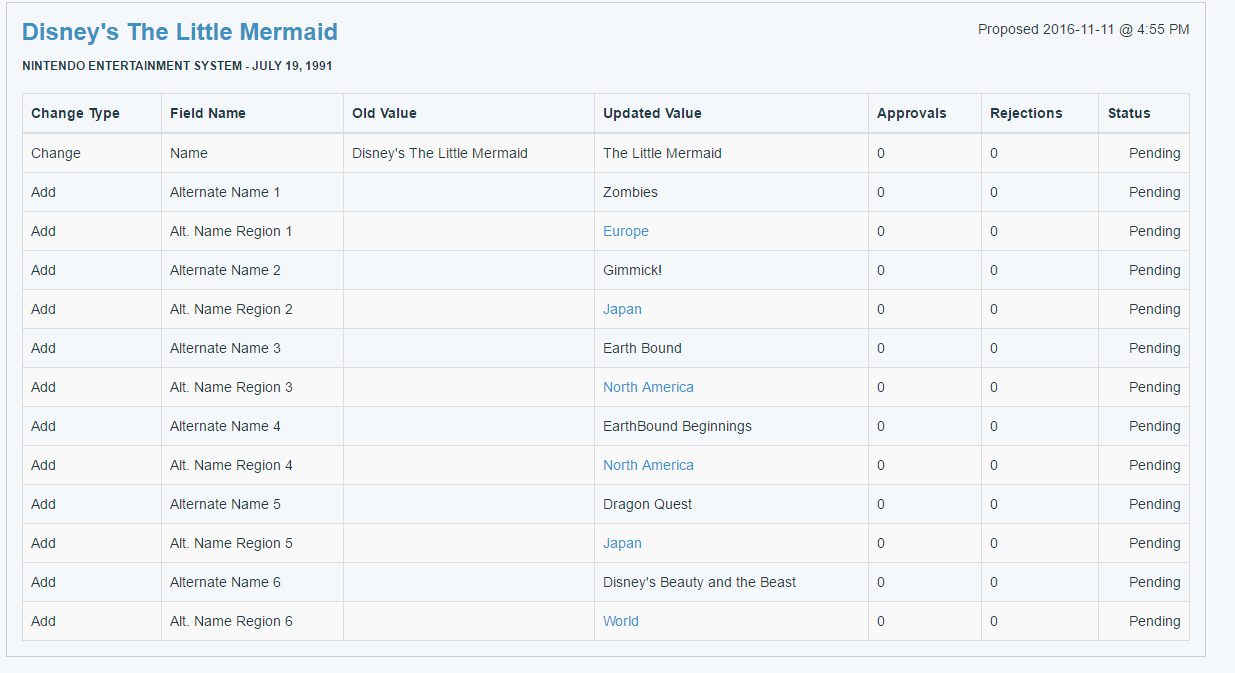Viewport: 1235px width, 673px height.
Task: Click the Alt. Name Region 3 field cell
Action: [x=252, y=387]
